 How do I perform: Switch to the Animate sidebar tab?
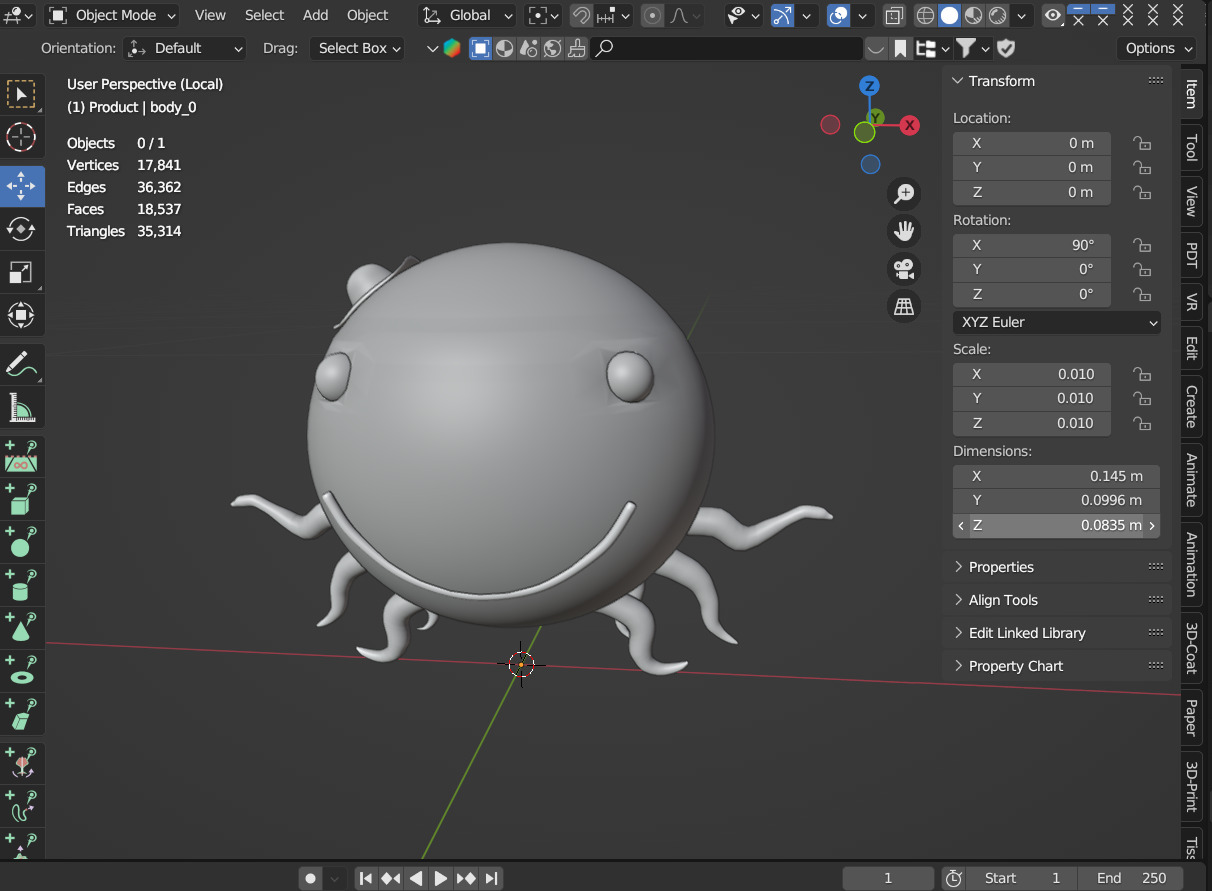(1191, 481)
